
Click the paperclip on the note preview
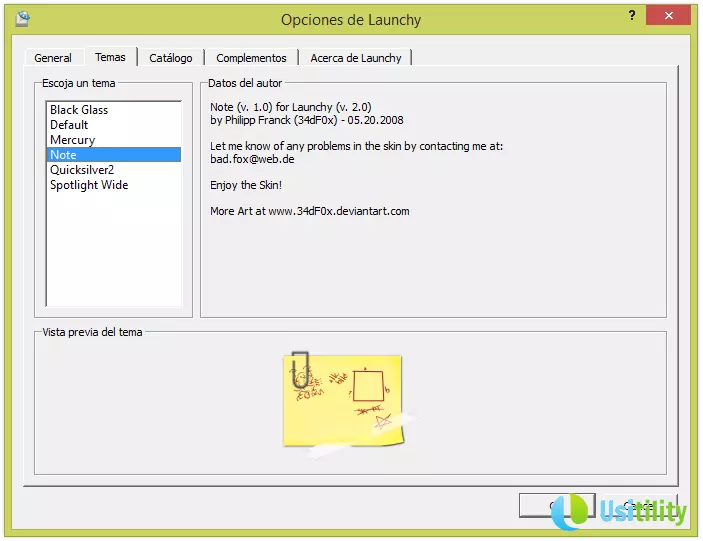[x=299, y=369]
